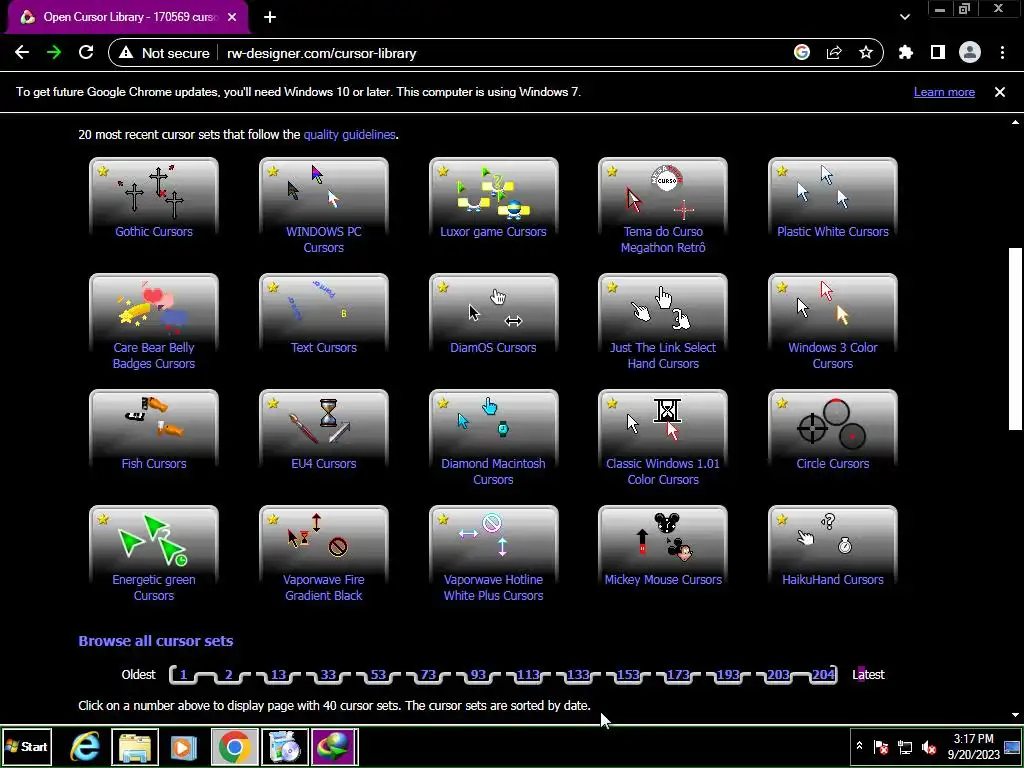This screenshot has width=1024, height=768.
Task: Open Windows Explorer folder in taskbar
Action: click(x=135, y=747)
